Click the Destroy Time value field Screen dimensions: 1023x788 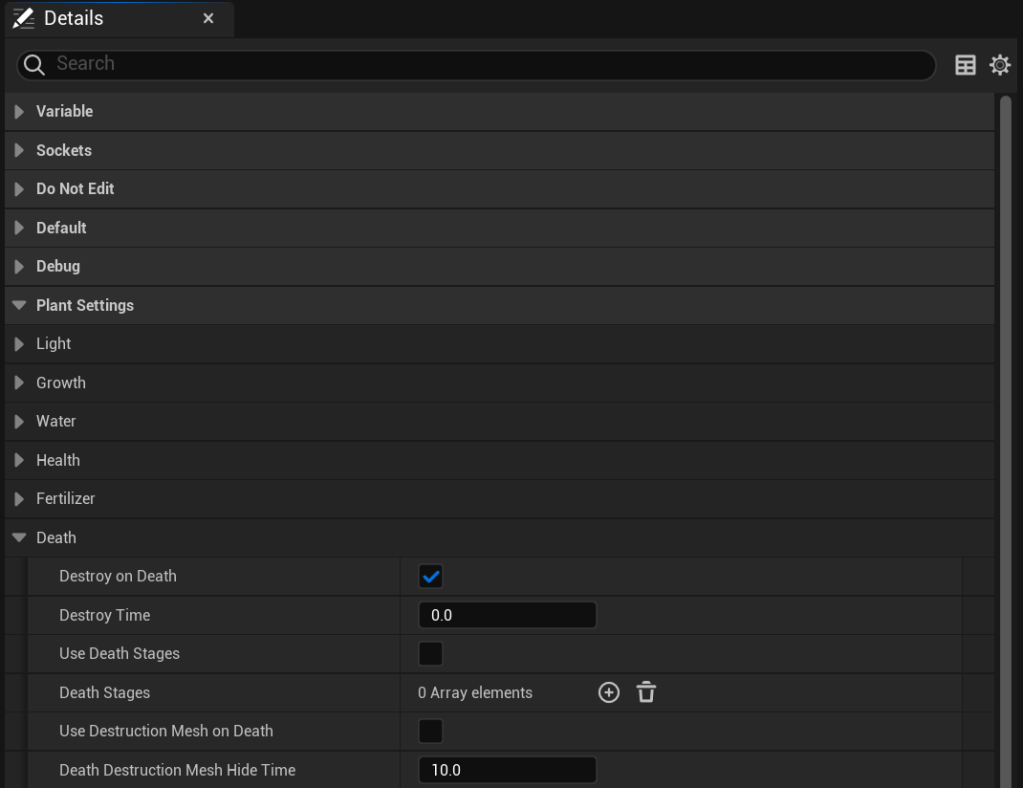(x=507, y=615)
